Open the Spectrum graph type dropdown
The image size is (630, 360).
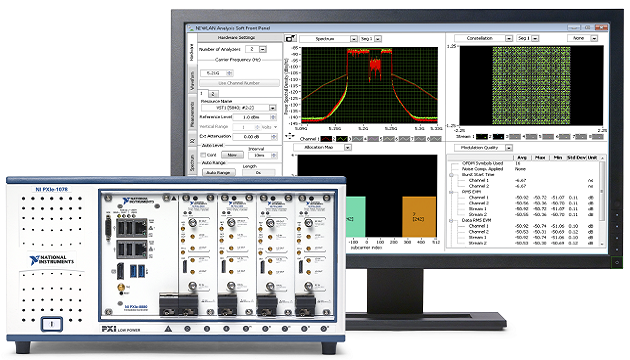[353, 39]
